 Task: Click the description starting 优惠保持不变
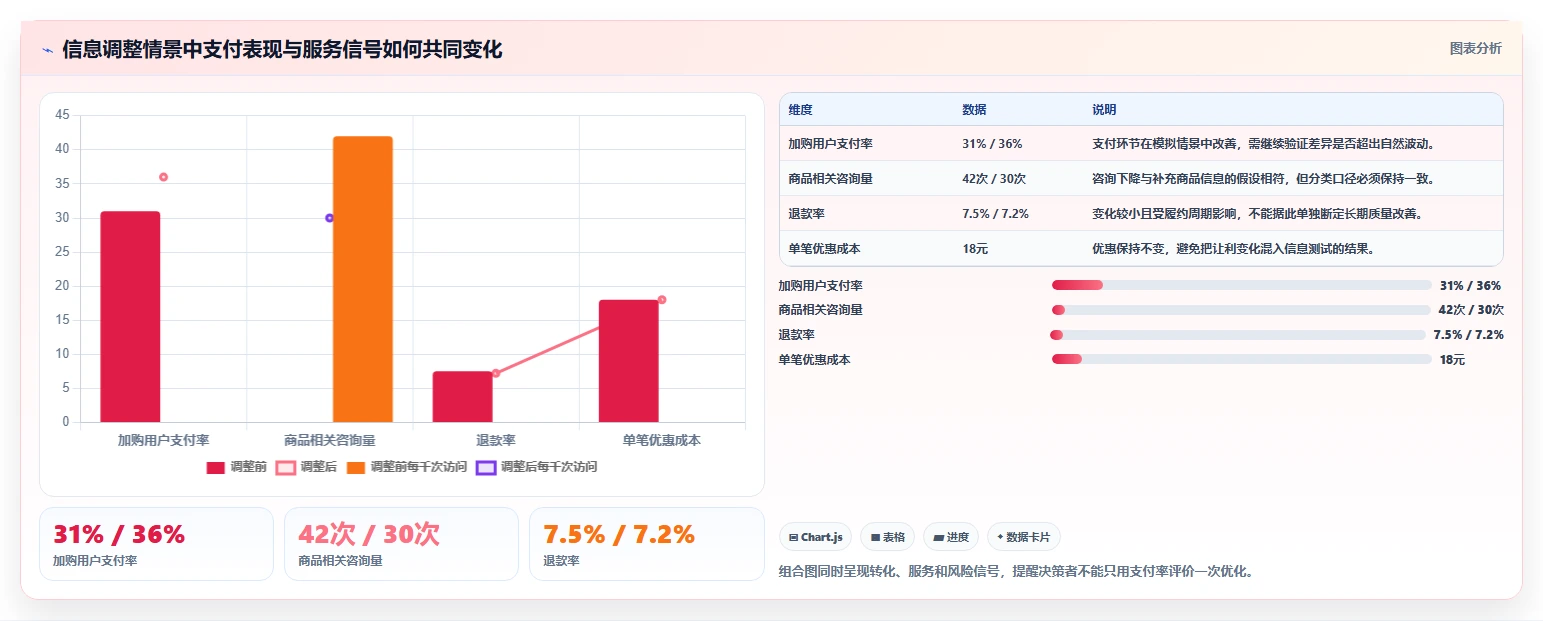pyautogui.click(x=1234, y=249)
